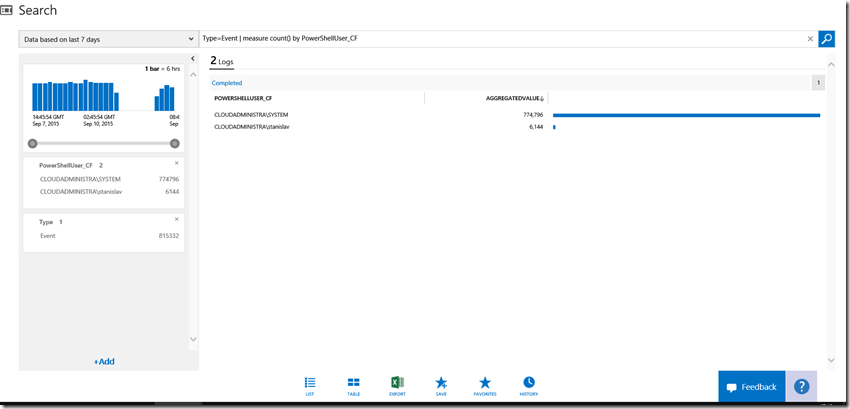This screenshot has width=850, height=409.
Task: Open the 'Data based on last 7 days' dropdown
Action: tap(108, 39)
